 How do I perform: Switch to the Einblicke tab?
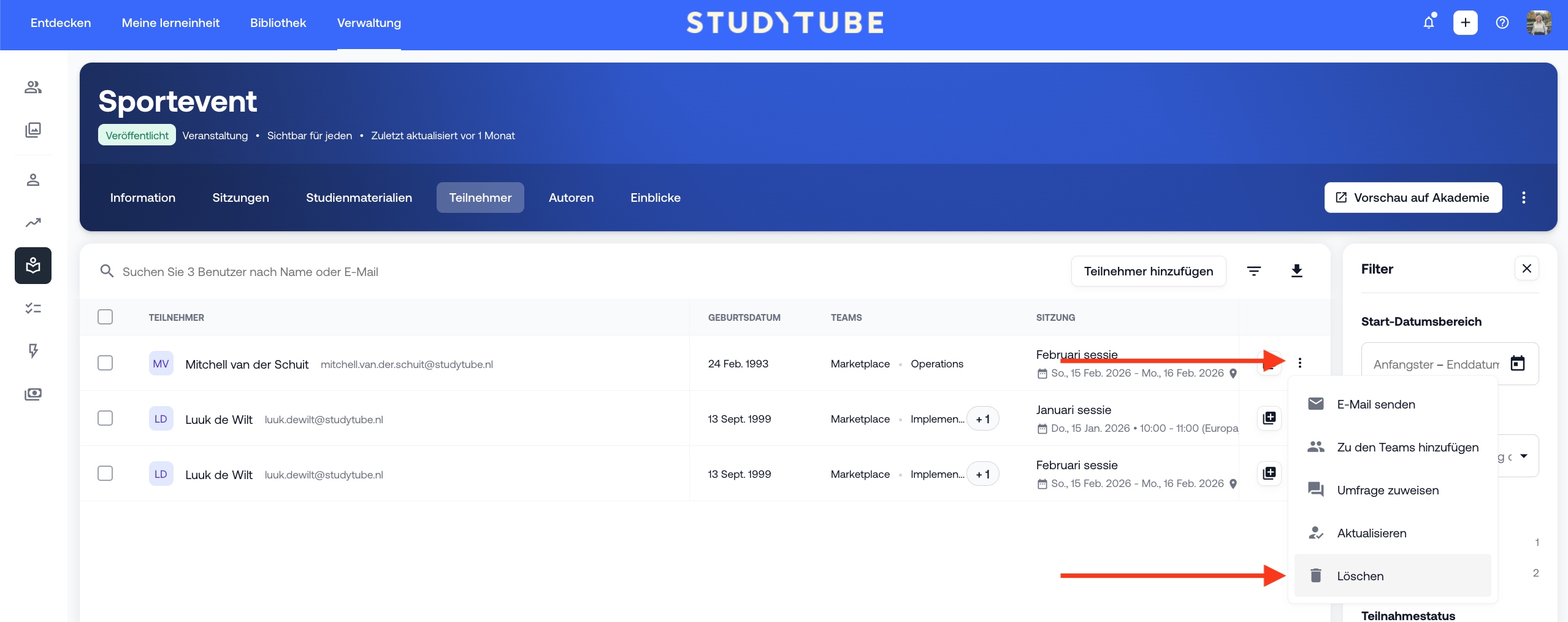point(656,198)
